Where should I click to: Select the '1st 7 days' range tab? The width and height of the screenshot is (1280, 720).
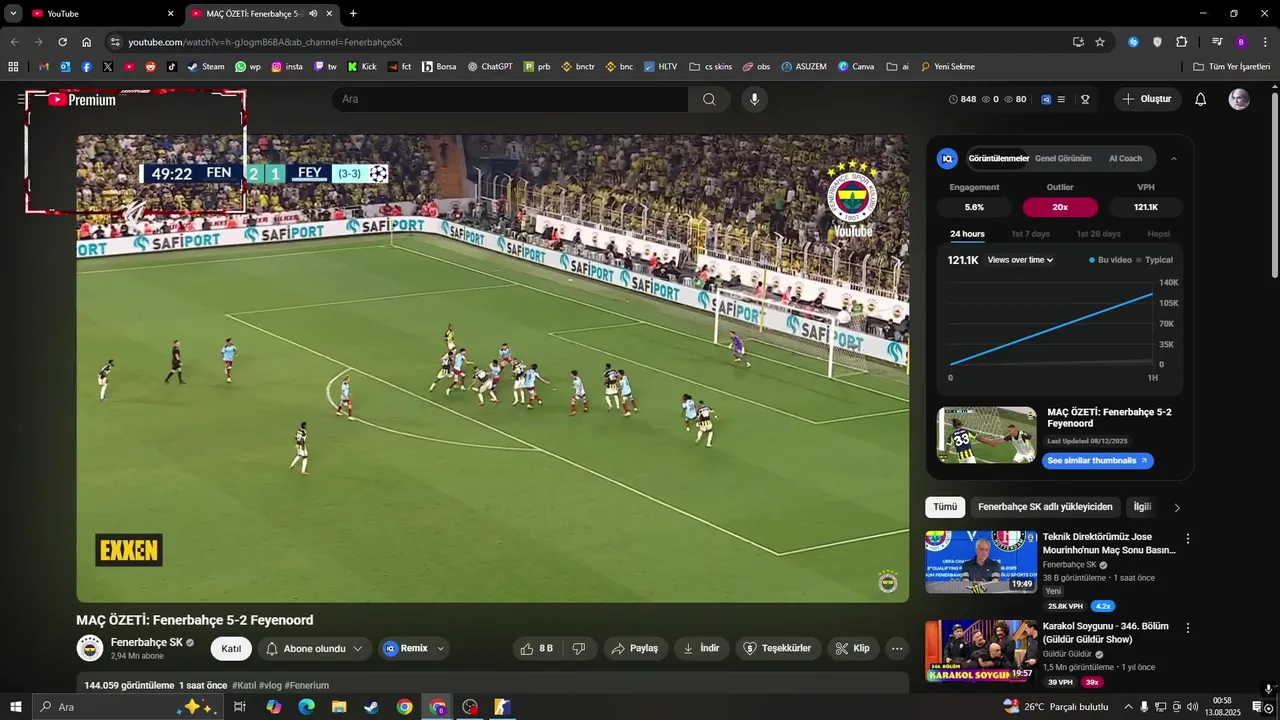pos(1031,234)
